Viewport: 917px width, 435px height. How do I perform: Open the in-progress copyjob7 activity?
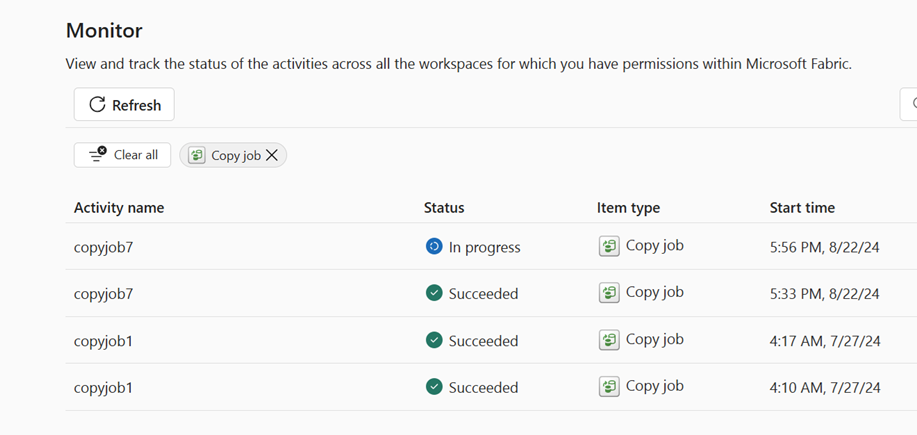[x=103, y=247]
